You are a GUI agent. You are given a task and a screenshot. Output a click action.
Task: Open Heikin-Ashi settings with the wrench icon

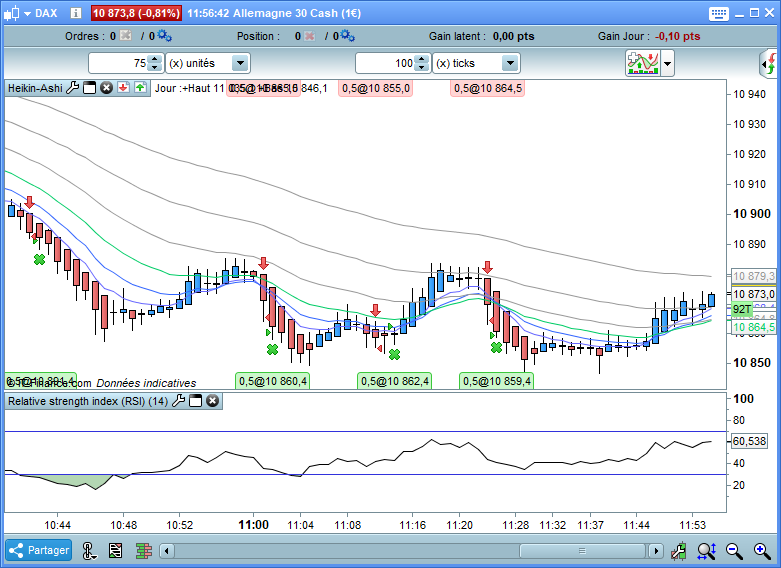pos(73,88)
